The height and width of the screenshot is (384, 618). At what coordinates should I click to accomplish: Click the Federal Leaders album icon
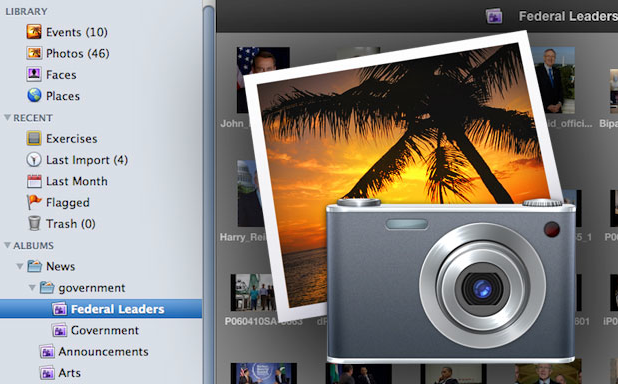pos(59,309)
